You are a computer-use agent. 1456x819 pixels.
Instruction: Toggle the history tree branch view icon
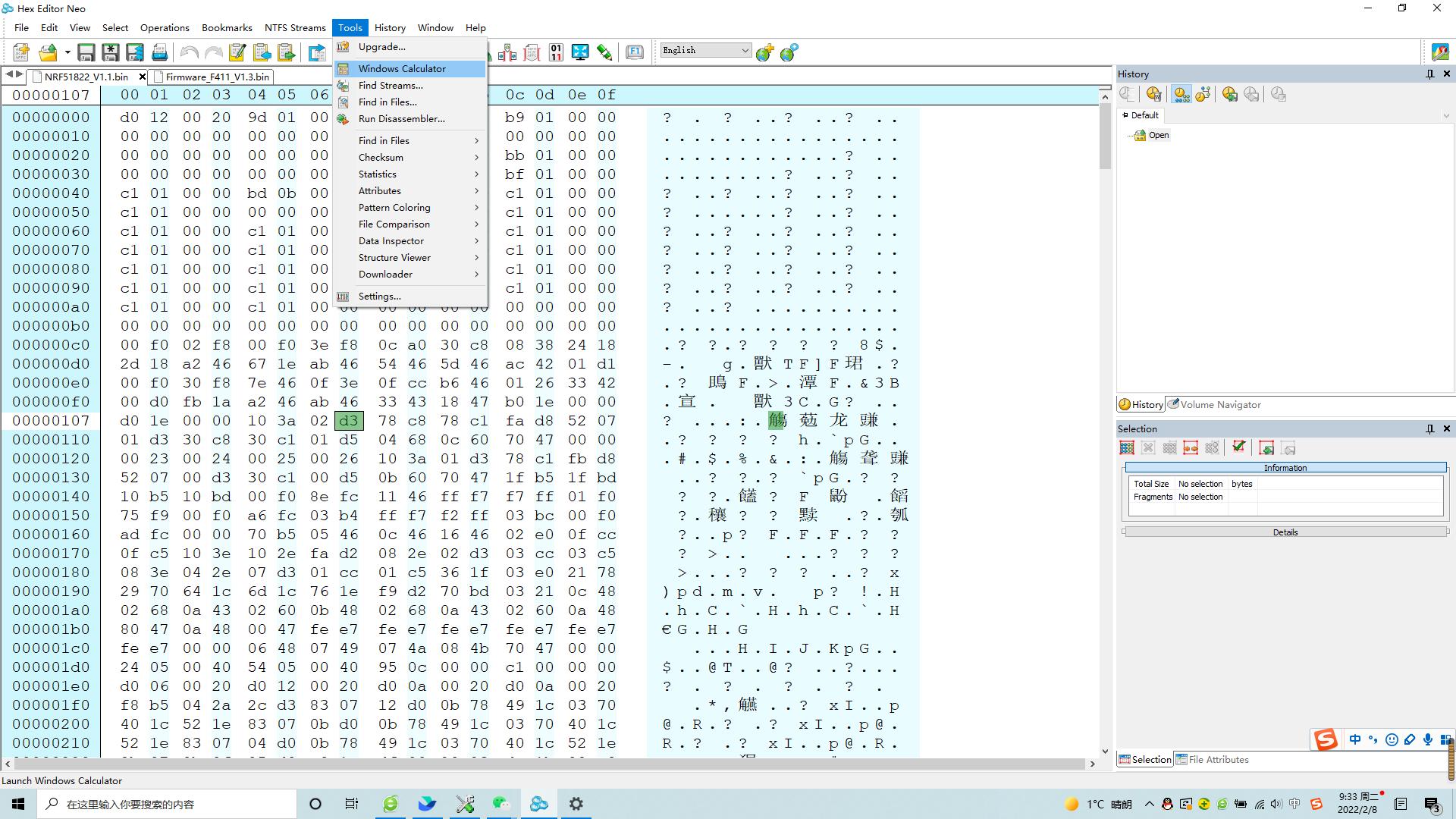1203,94
